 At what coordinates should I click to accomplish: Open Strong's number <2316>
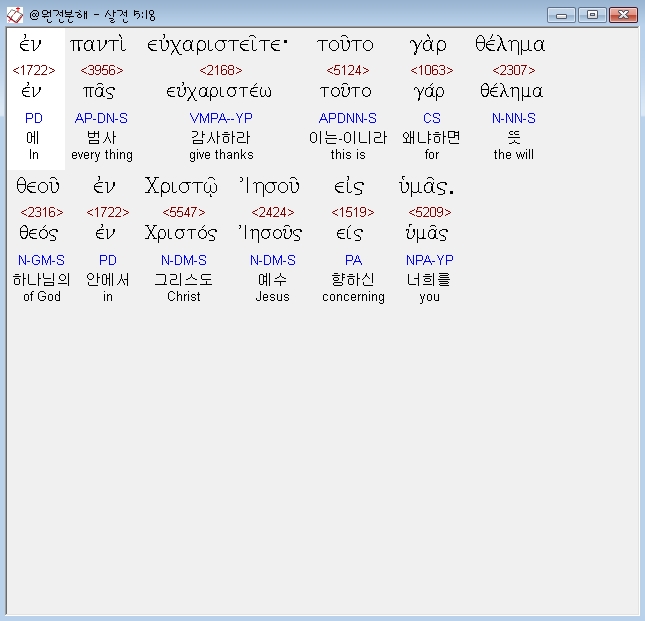(x=42, y=212)
